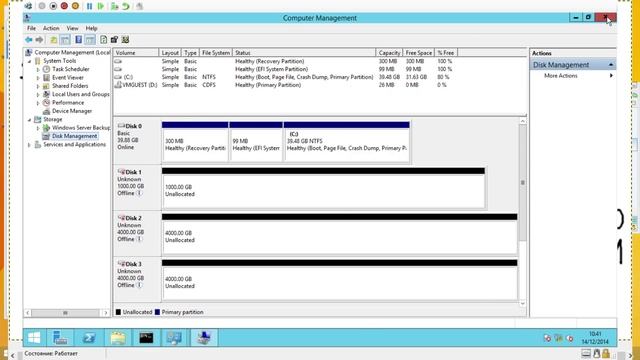Image resolution: width=640 pixels, height=360 pixels.
Task: Click the Revert icon in VM toolbar
Action: (x=126, y=6)
